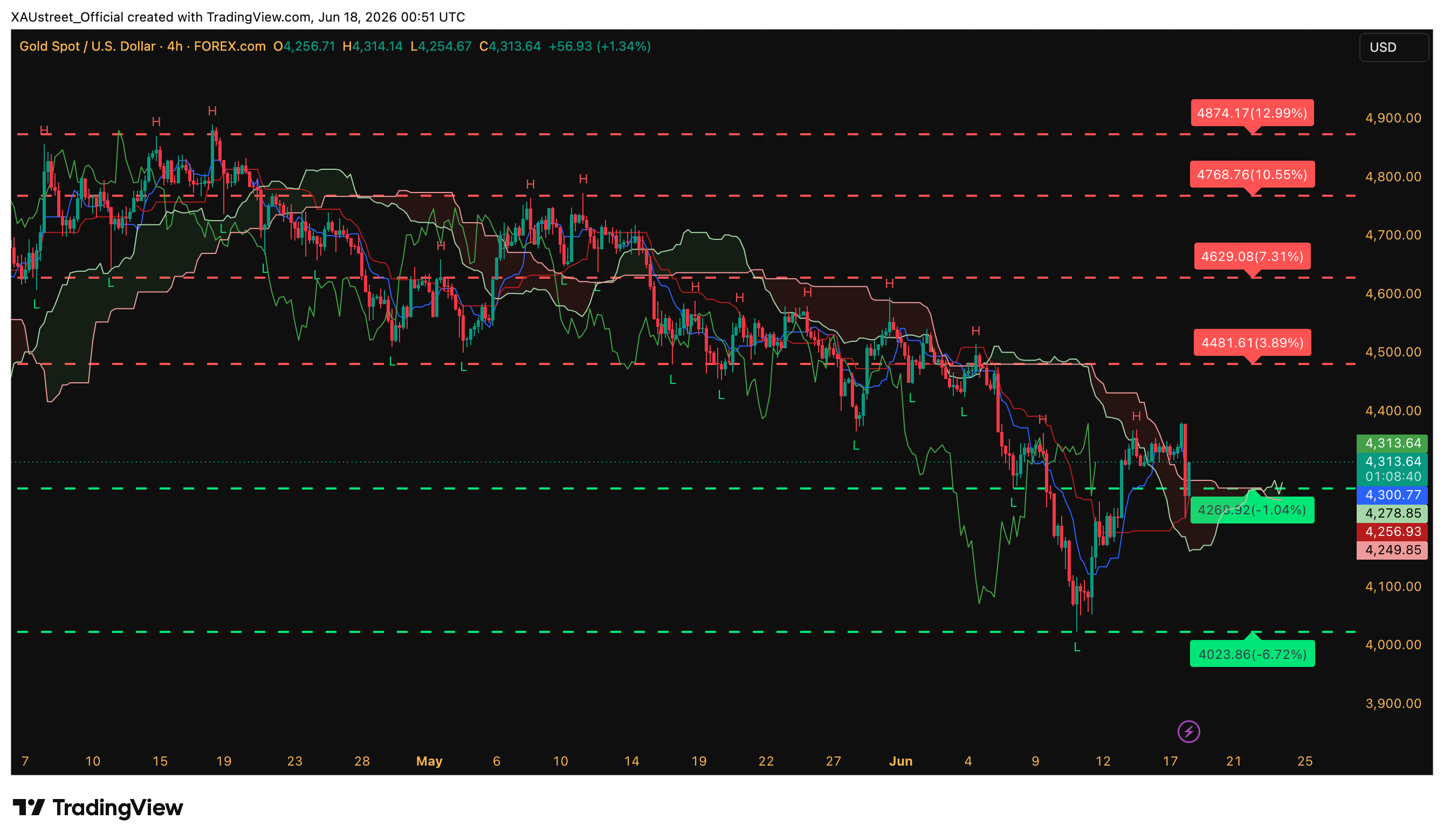
Task: Click the 17 date on time axis
Action: click(1170, 761)
